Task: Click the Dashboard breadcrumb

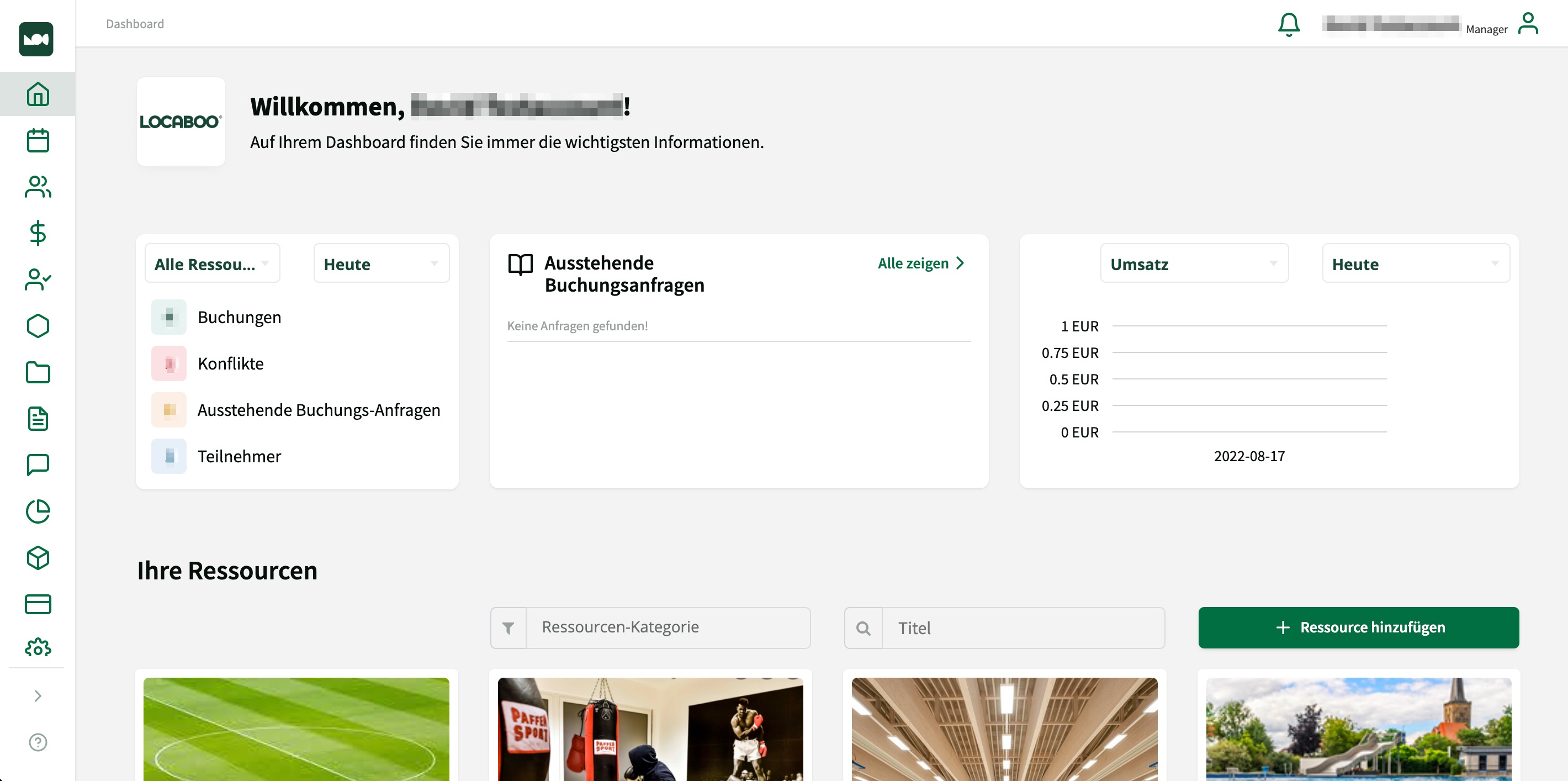Action: [x=135, y=23]
